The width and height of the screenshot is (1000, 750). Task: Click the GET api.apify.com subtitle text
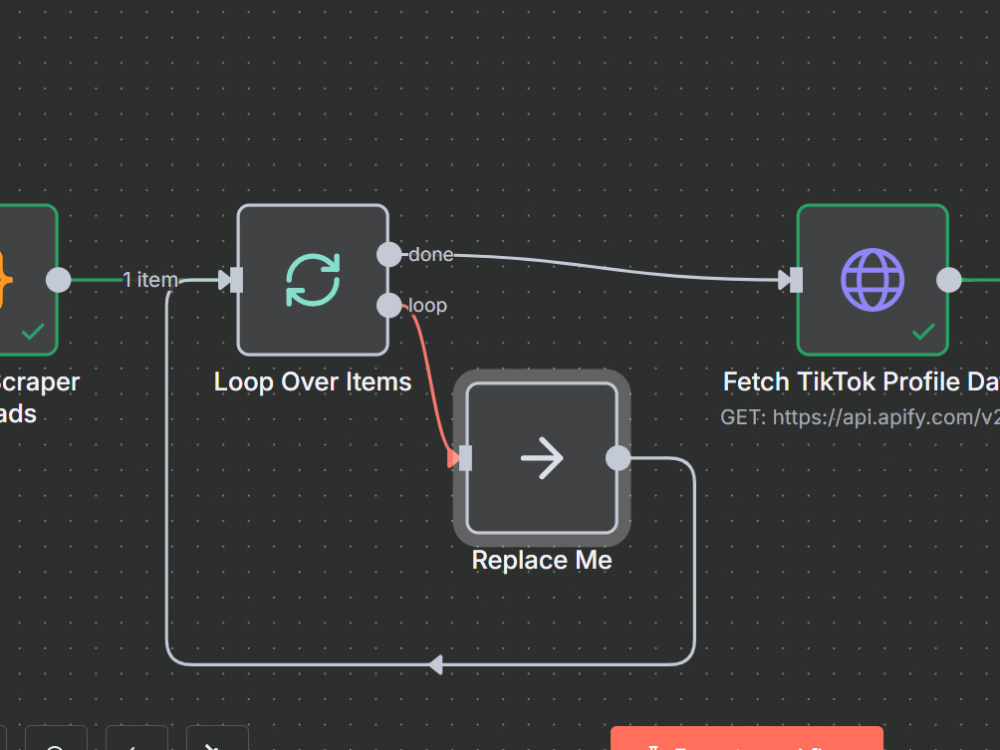(860, 417)
